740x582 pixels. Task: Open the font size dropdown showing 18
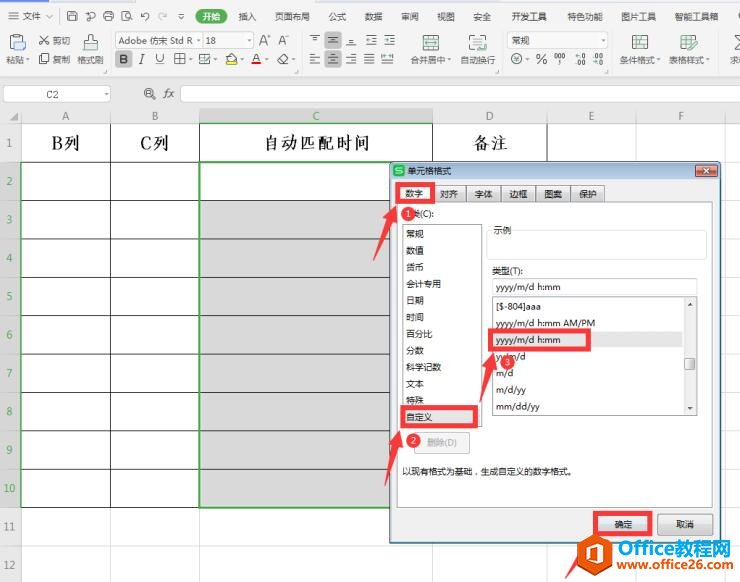249,41
